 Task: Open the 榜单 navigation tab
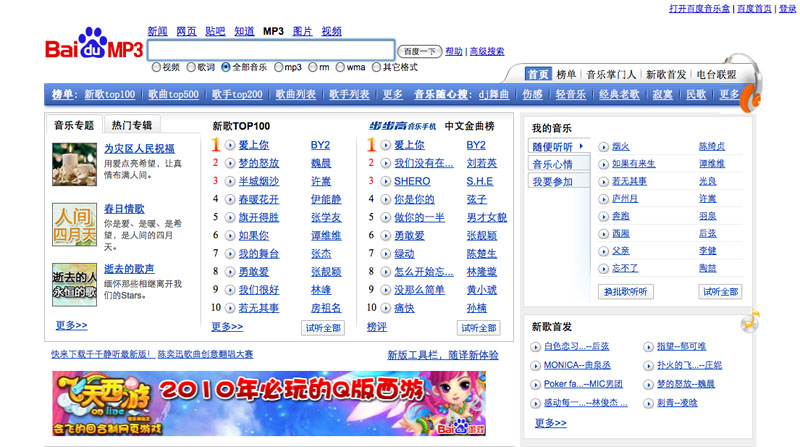click(566, 74)
